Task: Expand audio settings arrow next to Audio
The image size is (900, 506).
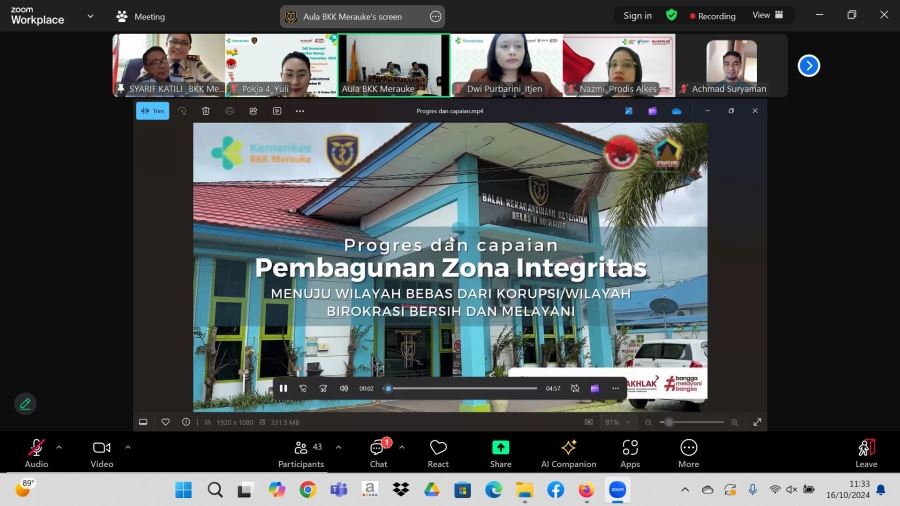Action: [59, 447]
